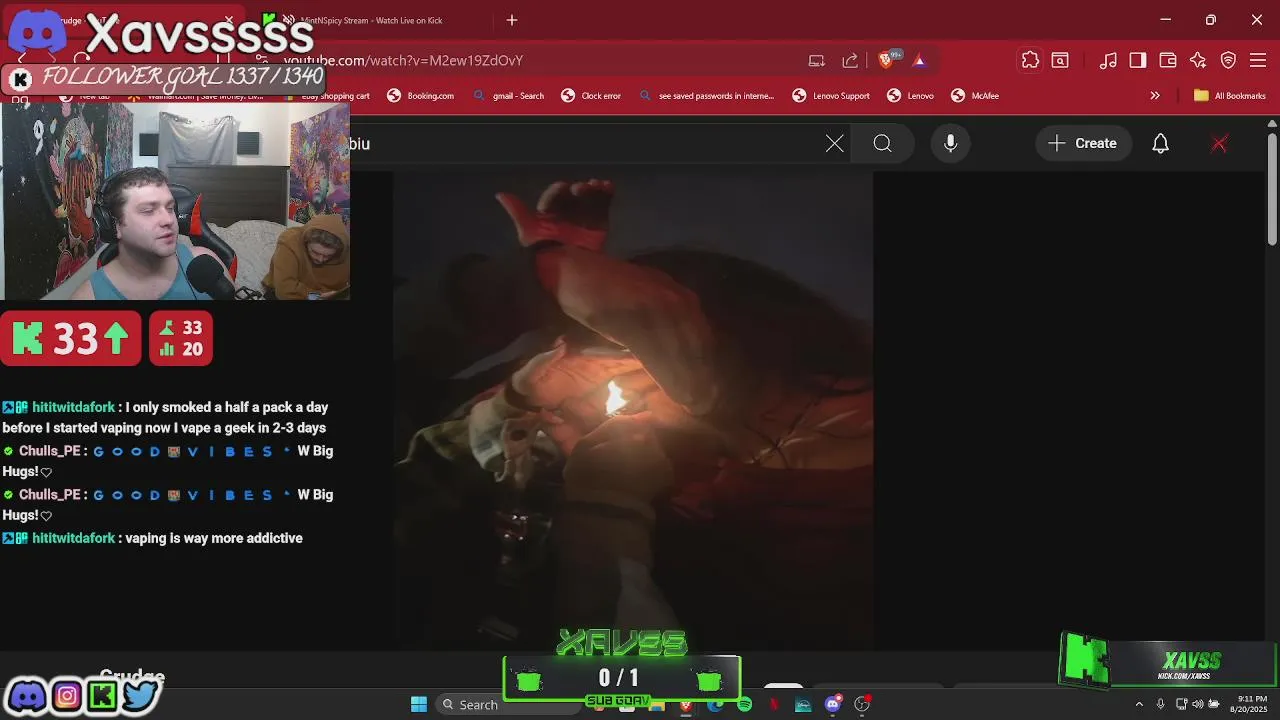Image resolution: width=1280 pixels, height=720 pixels.
Task: Show hidden system tray icons
Action: click(1139, 704)
